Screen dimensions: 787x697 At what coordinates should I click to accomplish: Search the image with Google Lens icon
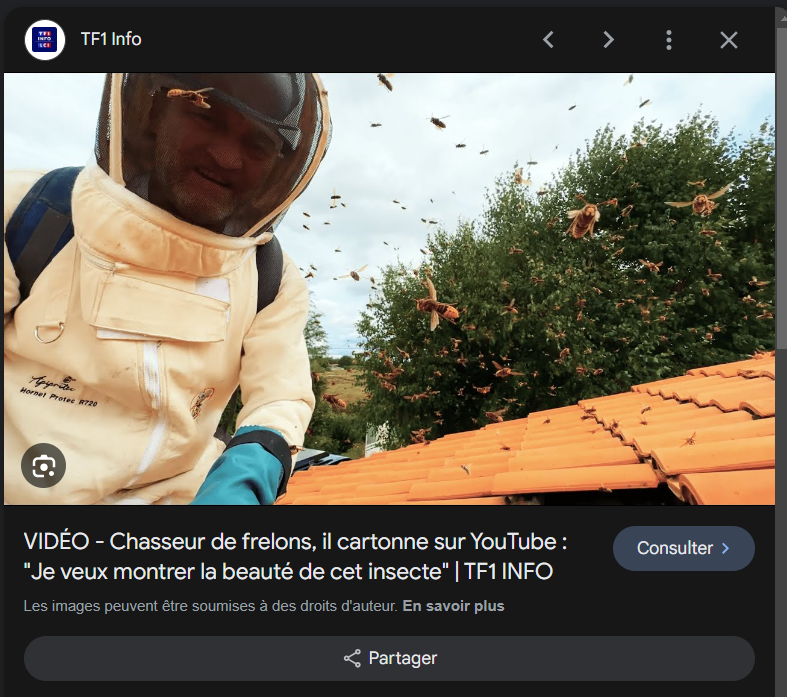click(x=44, y=465)
